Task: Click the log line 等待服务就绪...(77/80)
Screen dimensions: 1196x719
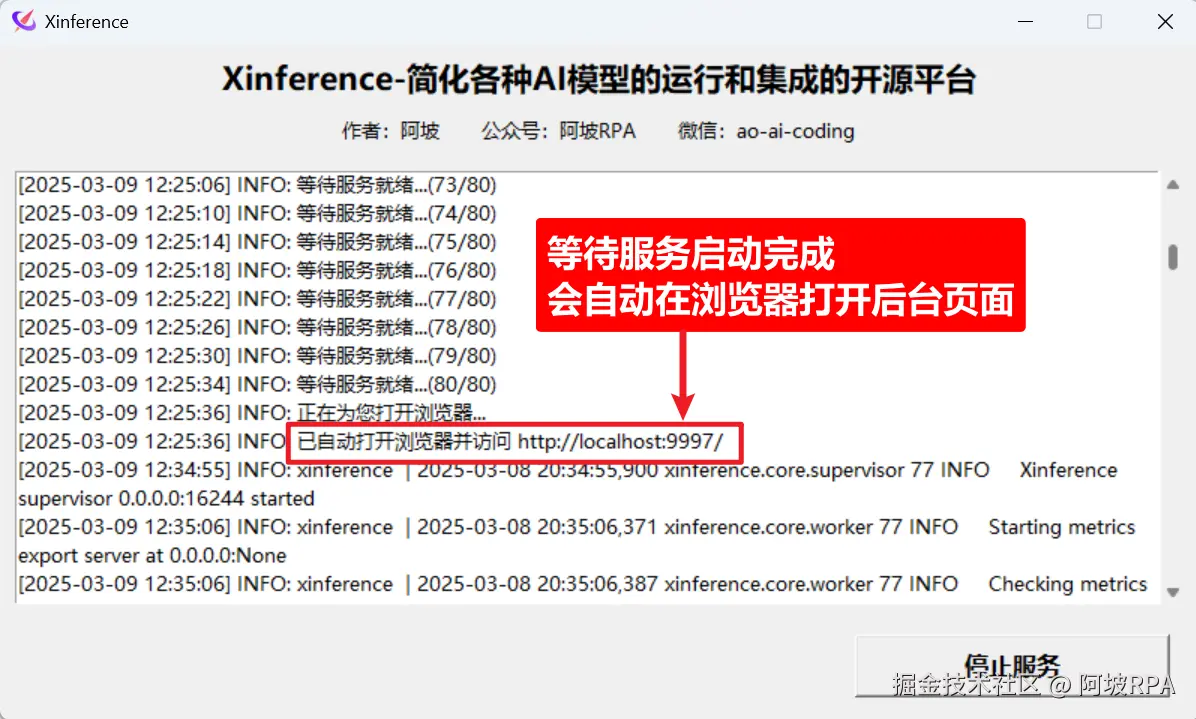Action: point(257,299)
